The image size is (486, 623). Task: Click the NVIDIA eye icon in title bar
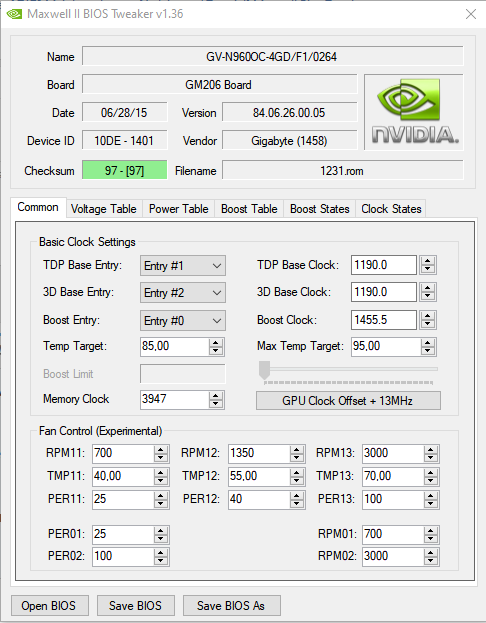[14, 14]
